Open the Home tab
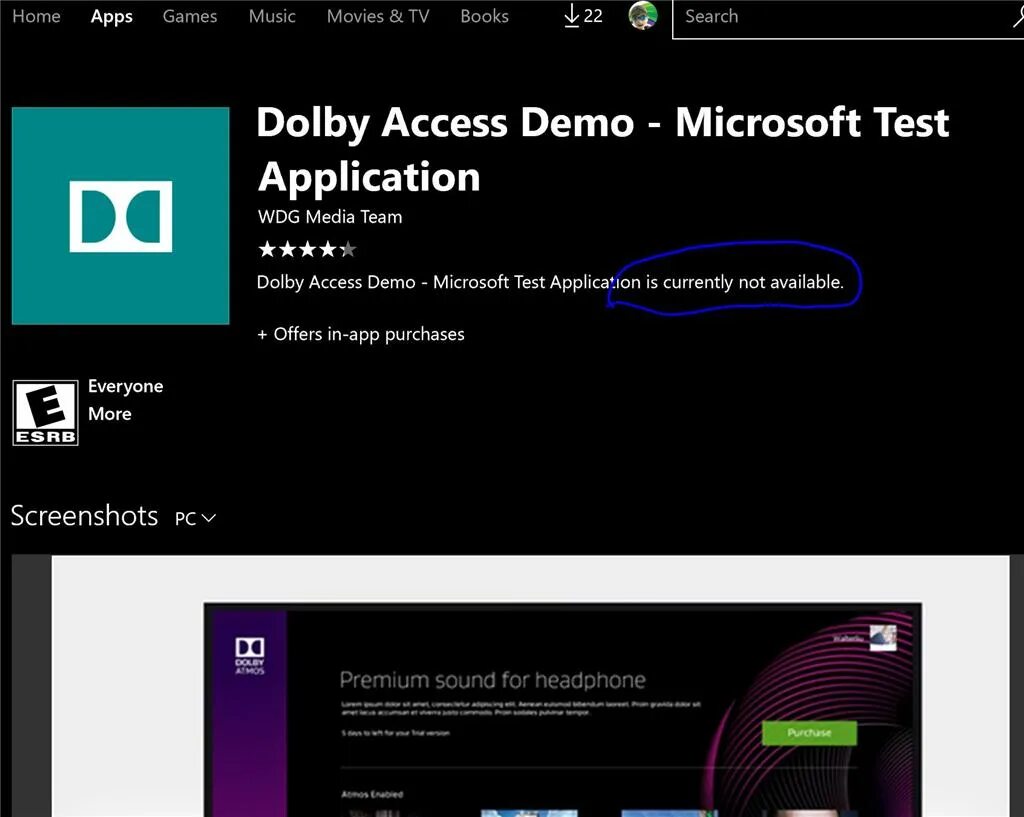This screenshot has height=817, width=1024. pos(36,16)
